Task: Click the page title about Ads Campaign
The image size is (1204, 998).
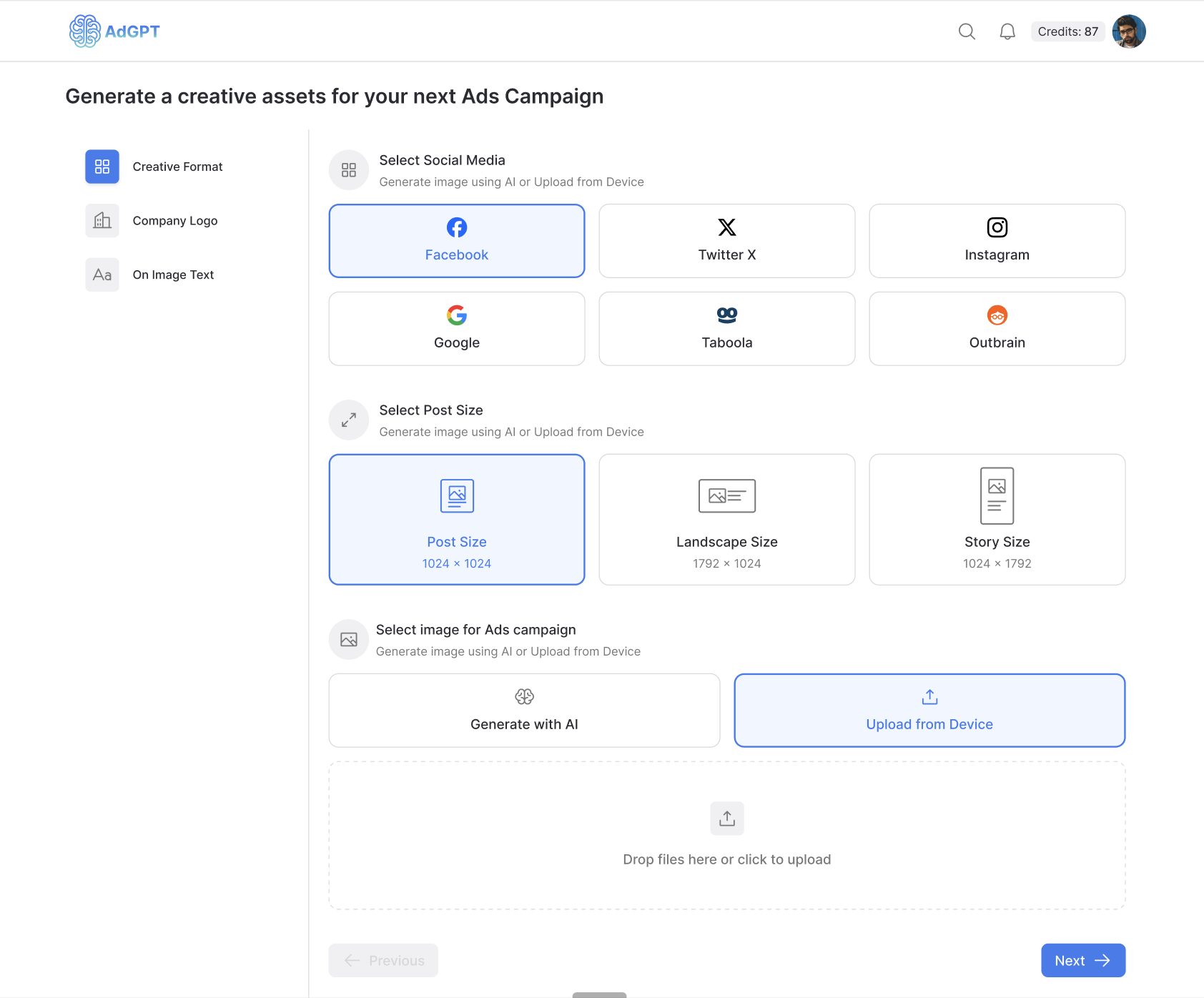Action: point(335,97)
